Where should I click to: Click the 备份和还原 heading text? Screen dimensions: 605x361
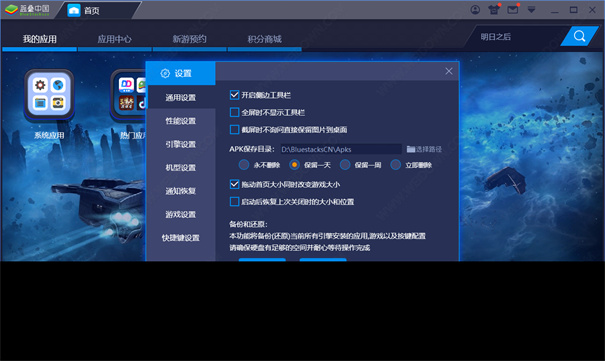click(x=248, y=224)
